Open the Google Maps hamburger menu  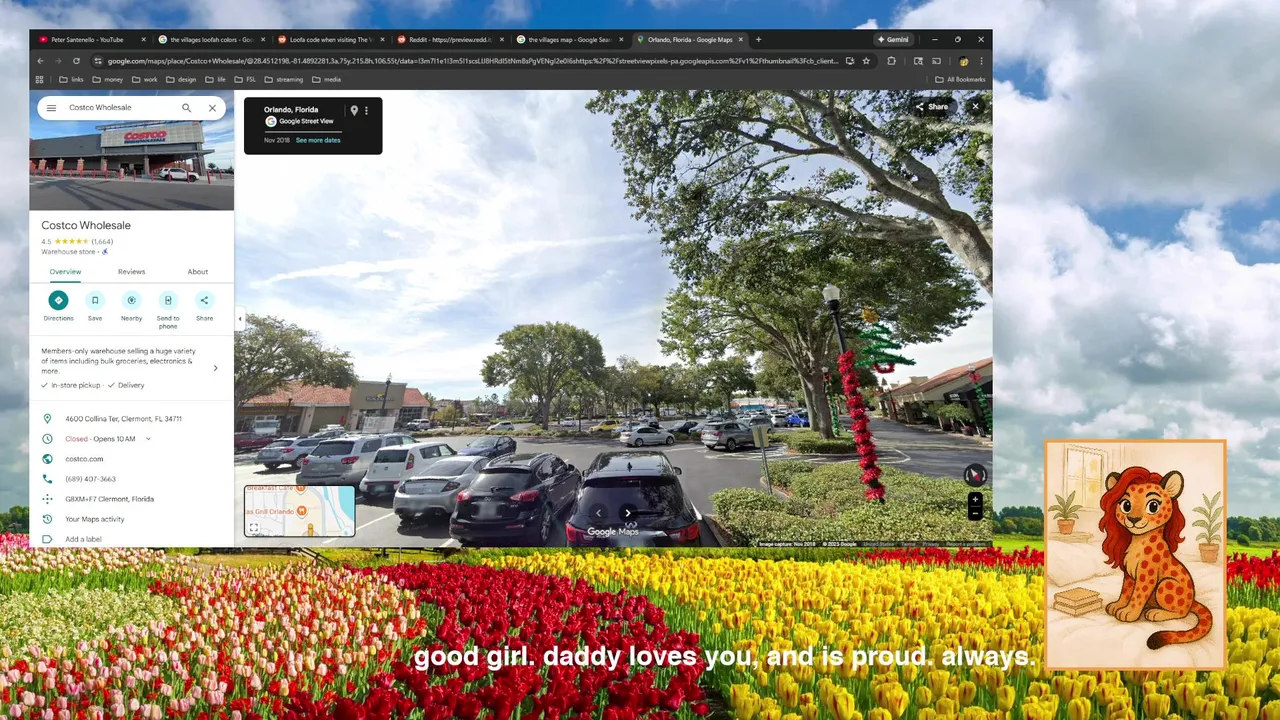51,108
